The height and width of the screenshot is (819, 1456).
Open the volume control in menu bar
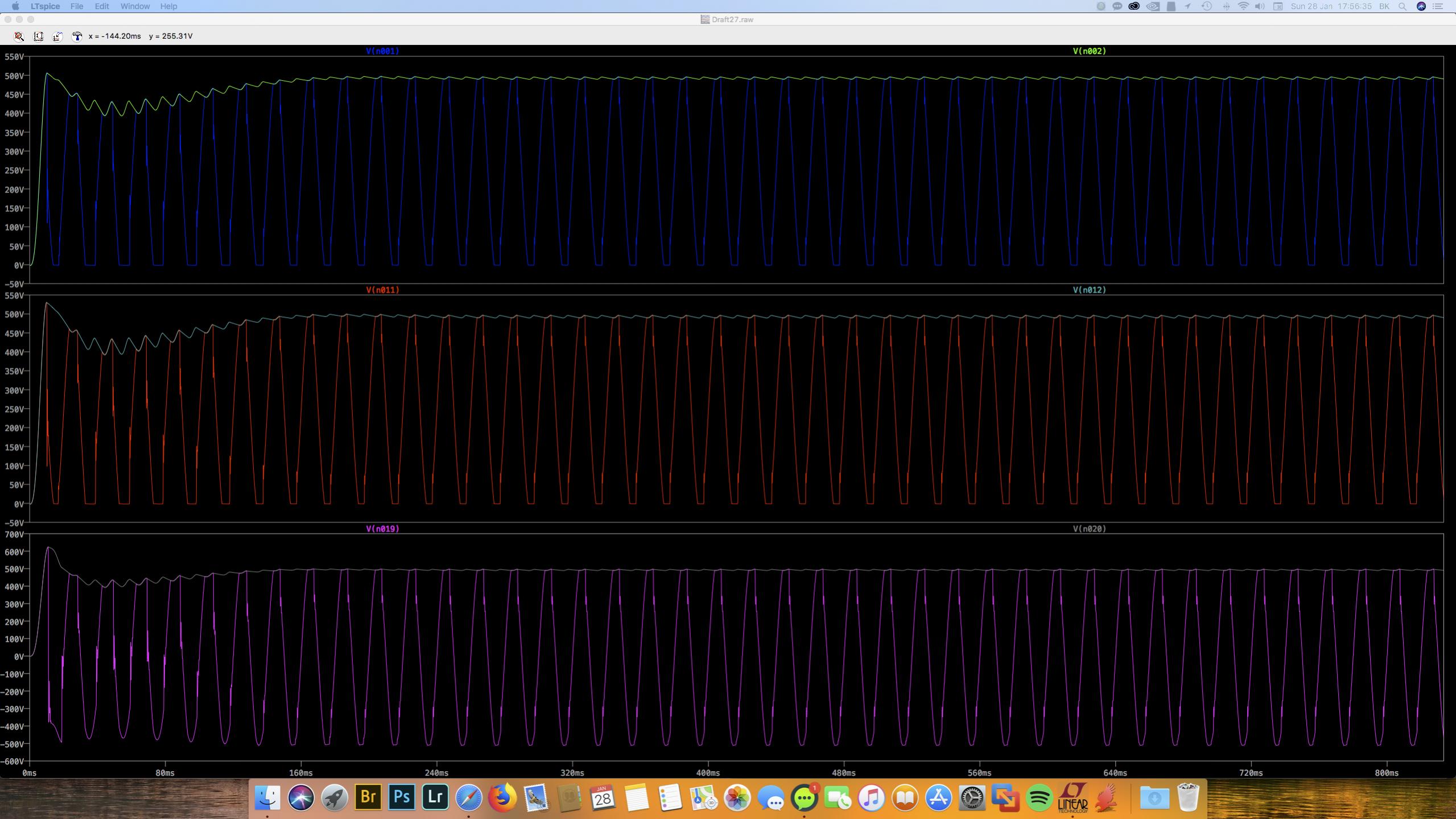pos(1260,6)
